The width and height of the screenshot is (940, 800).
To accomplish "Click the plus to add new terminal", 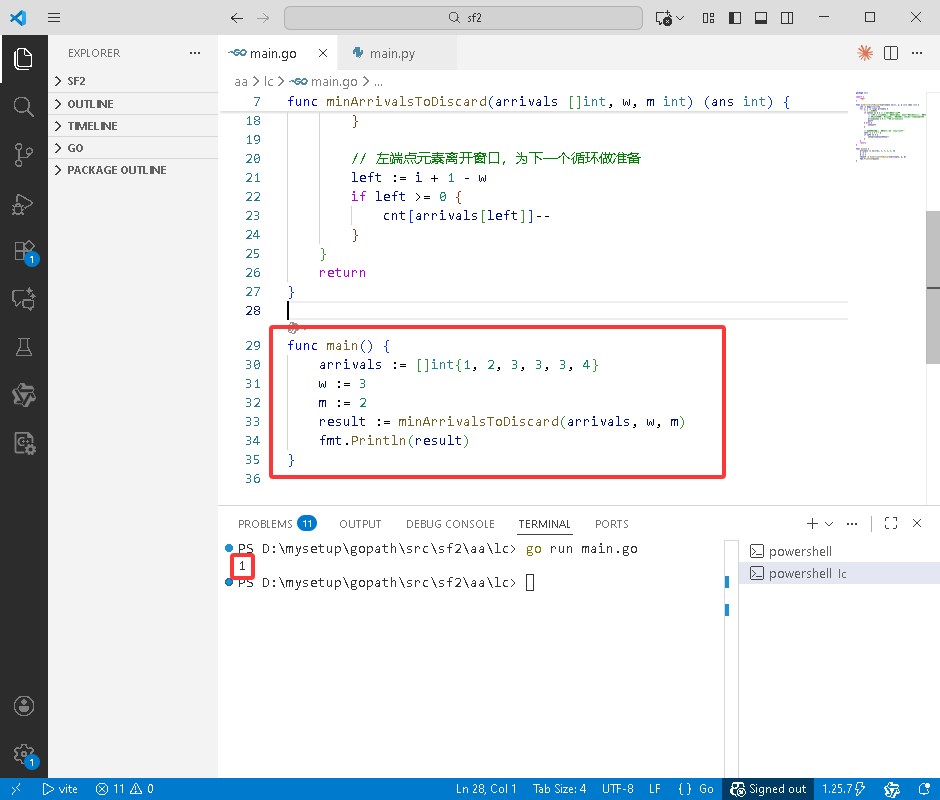I will pyautogui.click(x=812, y=524).
